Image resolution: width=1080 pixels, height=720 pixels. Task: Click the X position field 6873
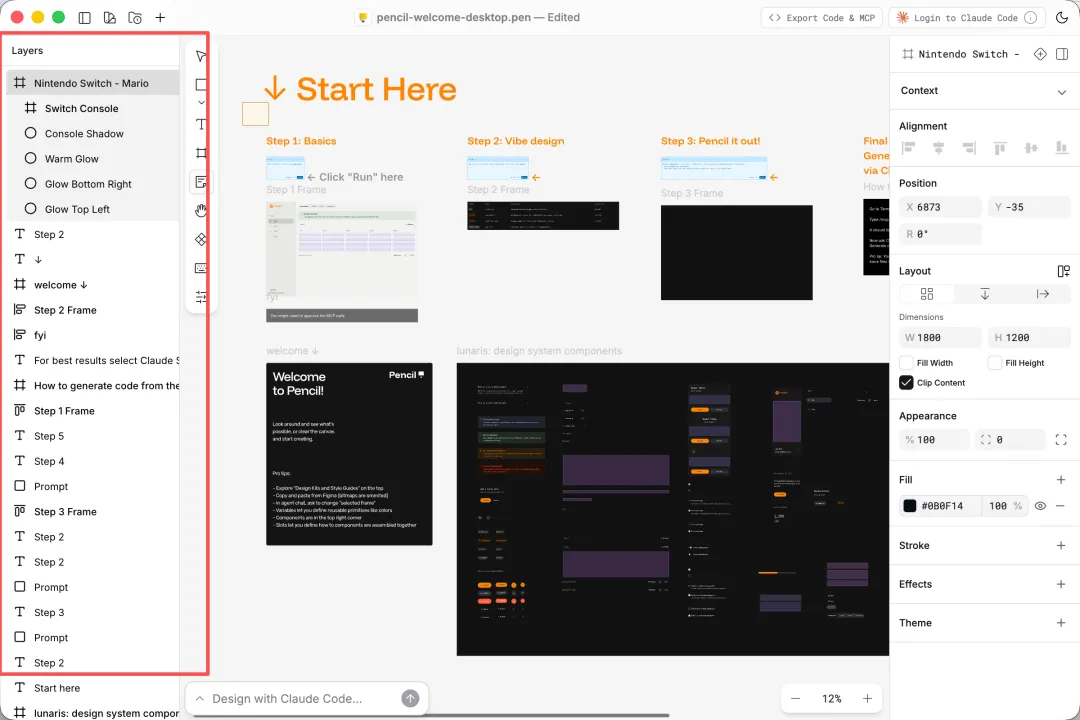[x=940, y=207]
